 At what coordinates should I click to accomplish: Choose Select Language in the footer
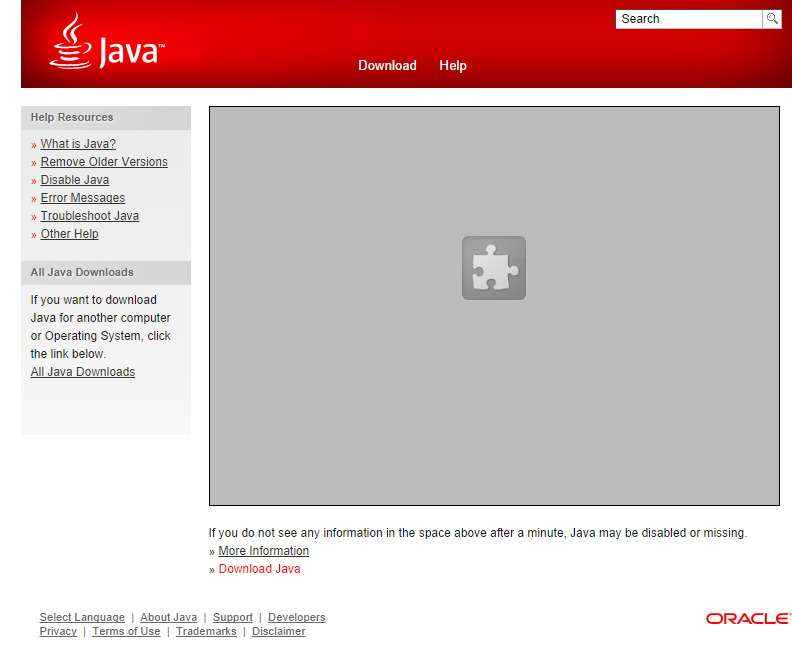pyautogui.click(x=82, y=617)
